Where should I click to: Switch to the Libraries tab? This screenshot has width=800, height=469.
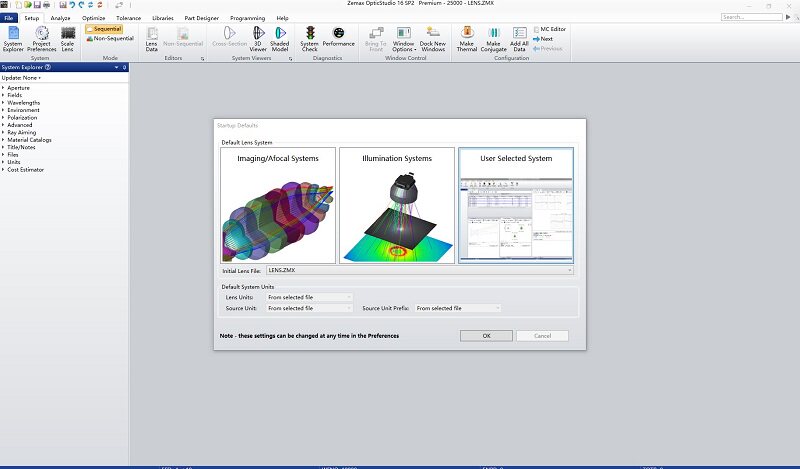pyautogui.click(x=163, y=18)
